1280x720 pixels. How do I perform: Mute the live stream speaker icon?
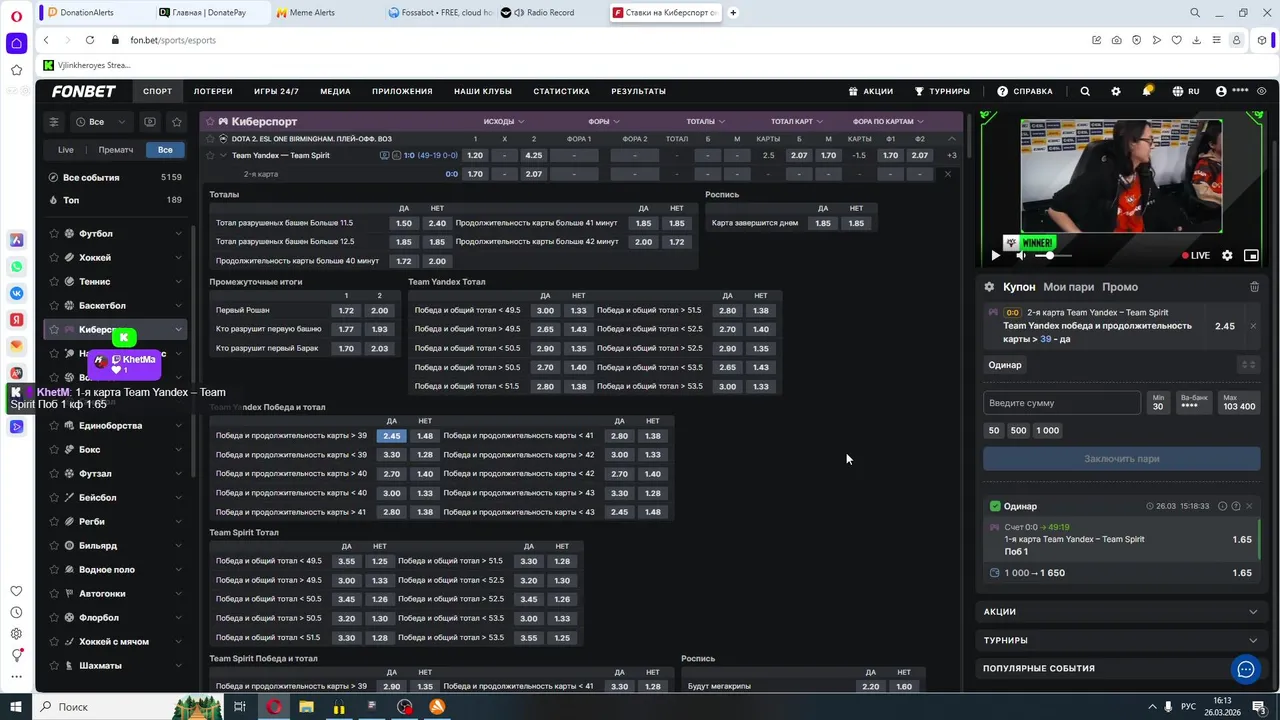1021,255
